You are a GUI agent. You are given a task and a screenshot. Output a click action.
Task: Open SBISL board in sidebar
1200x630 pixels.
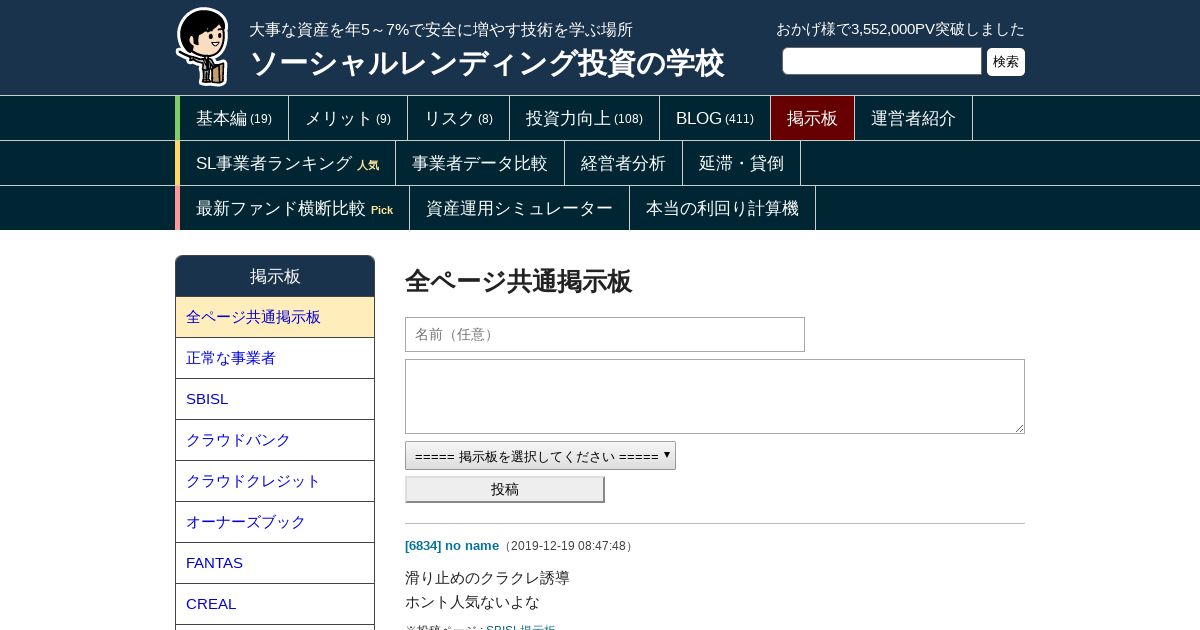[275, 399]
